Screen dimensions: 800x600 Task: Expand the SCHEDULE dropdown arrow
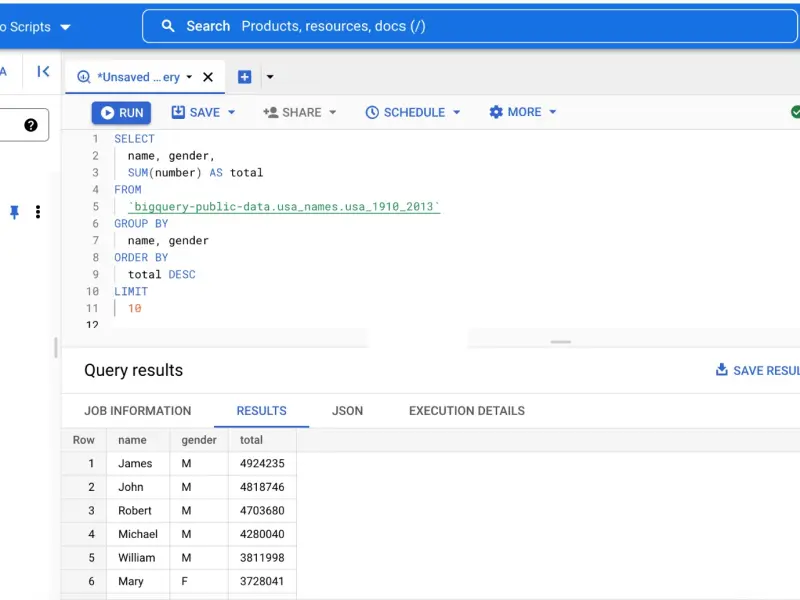457,112
